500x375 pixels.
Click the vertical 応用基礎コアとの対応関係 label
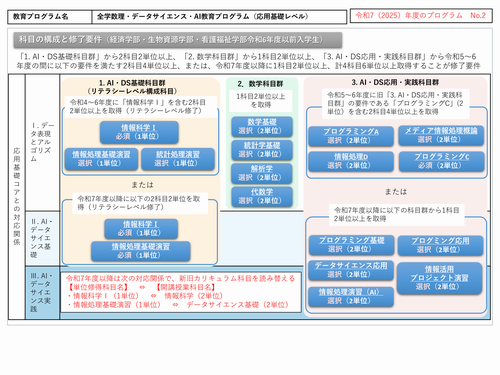click(17, 197)
